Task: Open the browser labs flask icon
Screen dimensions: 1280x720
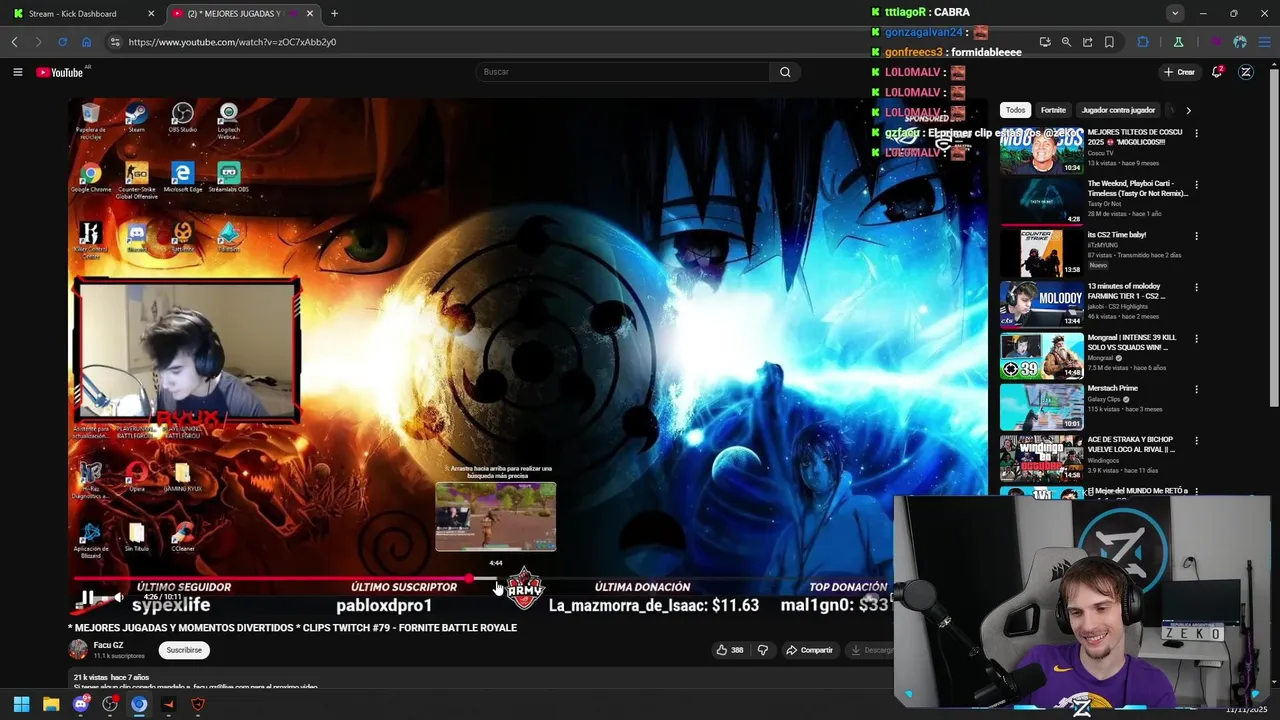Action: (x=1178, y=42)
